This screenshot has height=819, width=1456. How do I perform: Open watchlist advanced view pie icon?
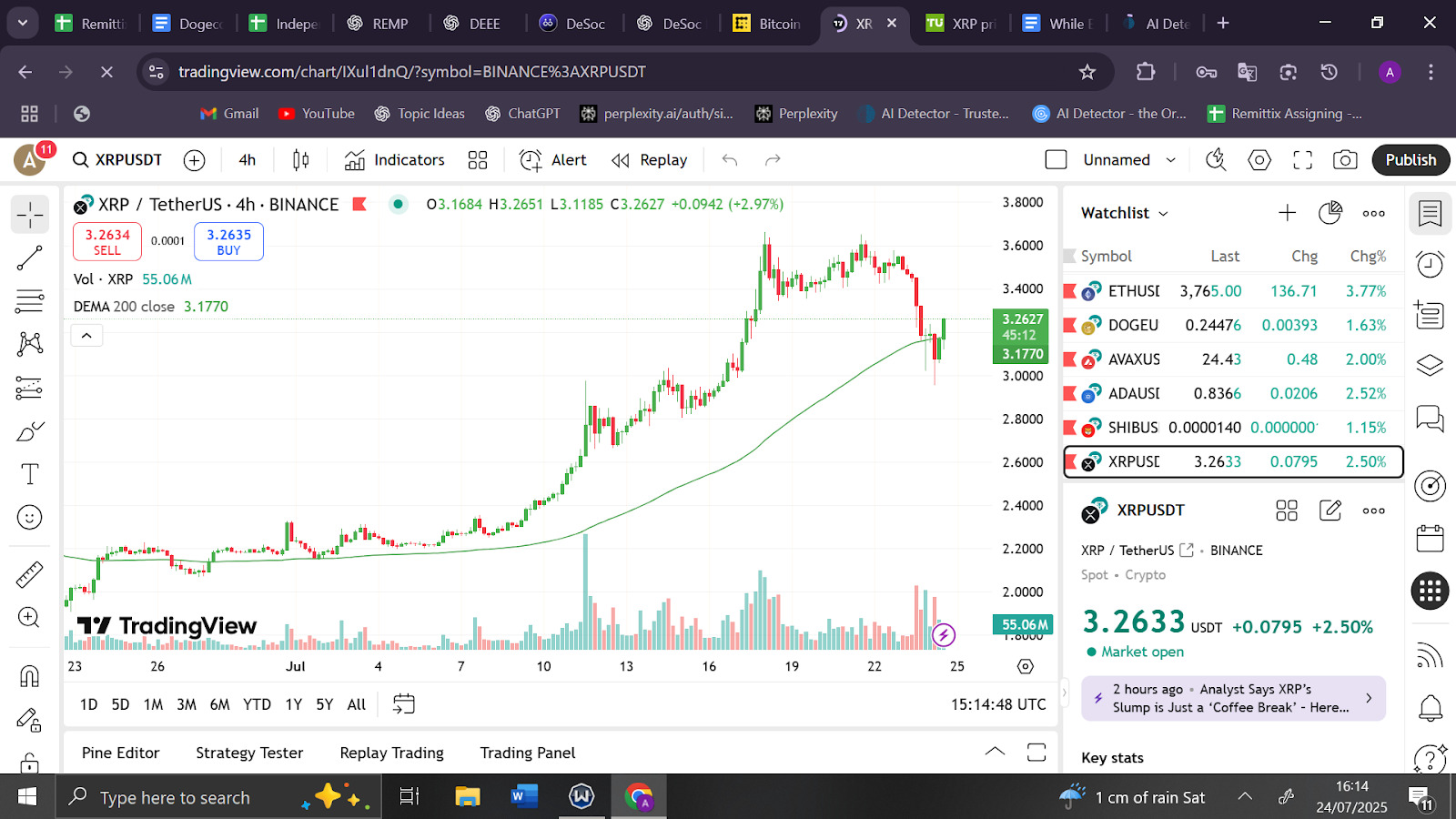click(1330, 213)
